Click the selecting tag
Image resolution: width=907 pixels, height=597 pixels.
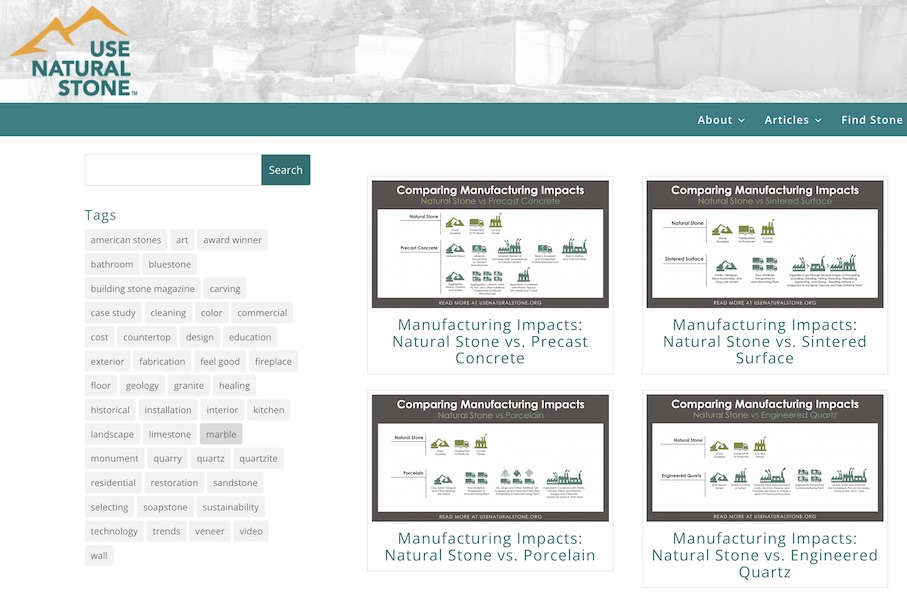pyautogui.click(x=109, y=507)
